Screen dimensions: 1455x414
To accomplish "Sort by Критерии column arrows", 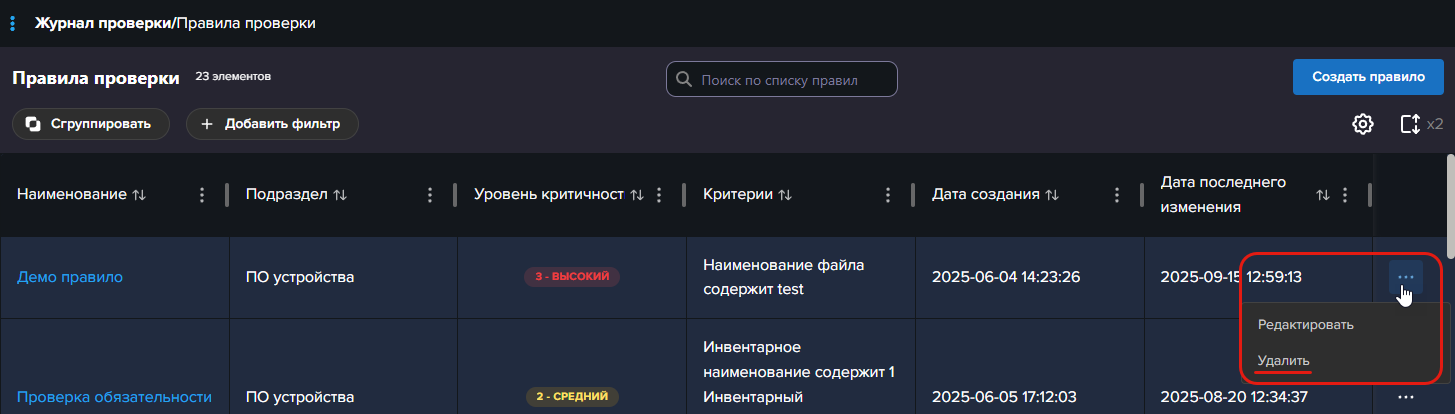I will 785,195.
